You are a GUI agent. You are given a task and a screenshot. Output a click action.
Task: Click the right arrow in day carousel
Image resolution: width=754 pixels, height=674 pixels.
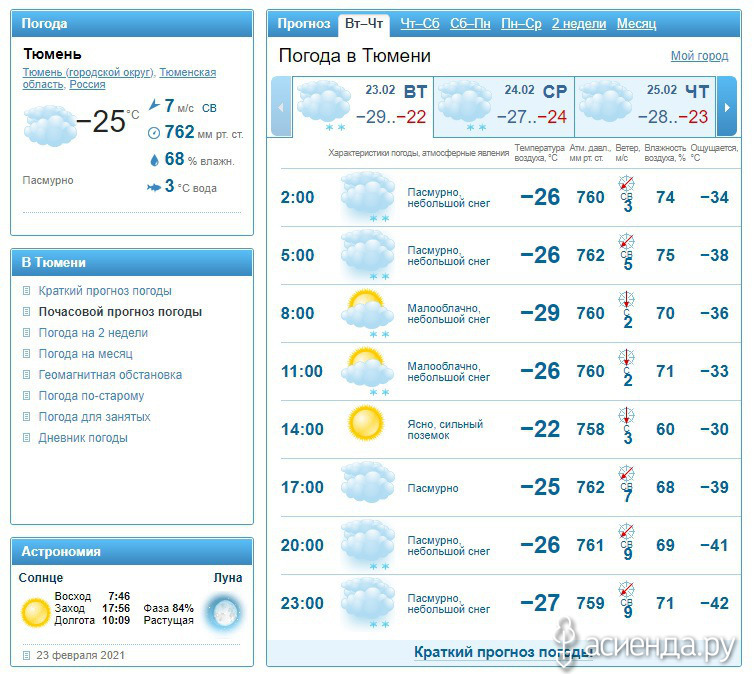727,107
